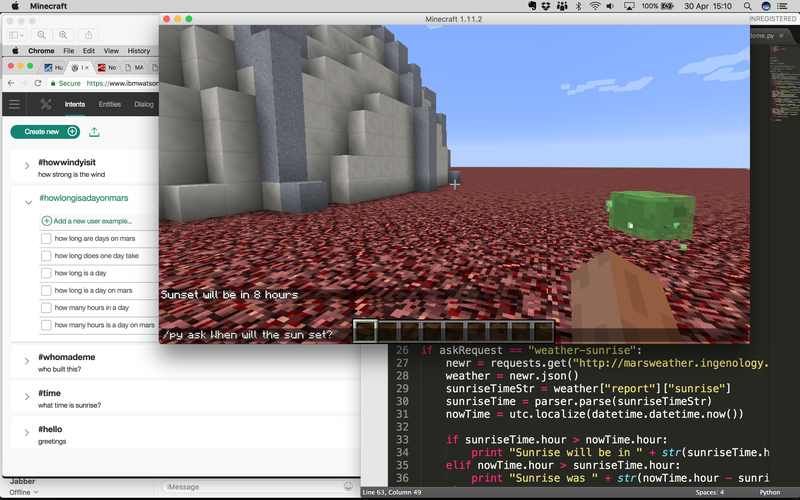Screen dimensions: 800x500
Task: Click the tools icon beside Intents tab
Action: tap(46, 104)
